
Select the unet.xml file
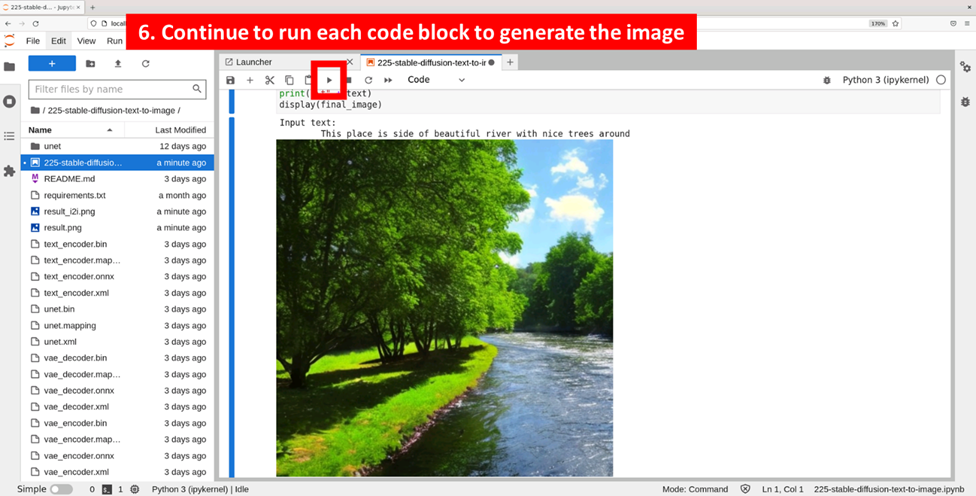[x=118, y=342]
